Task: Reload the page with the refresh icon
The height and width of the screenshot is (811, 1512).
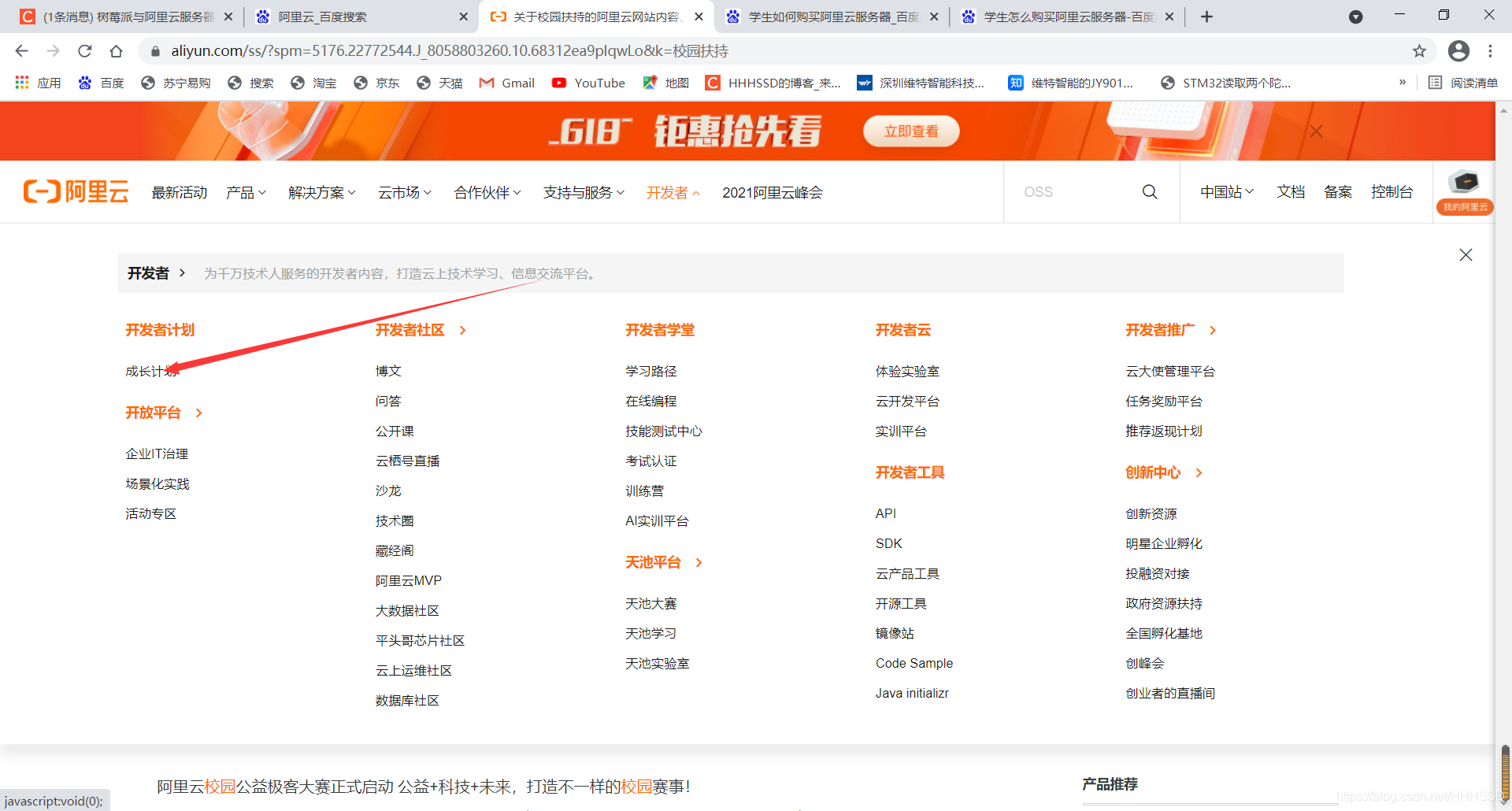Action: 84,51
